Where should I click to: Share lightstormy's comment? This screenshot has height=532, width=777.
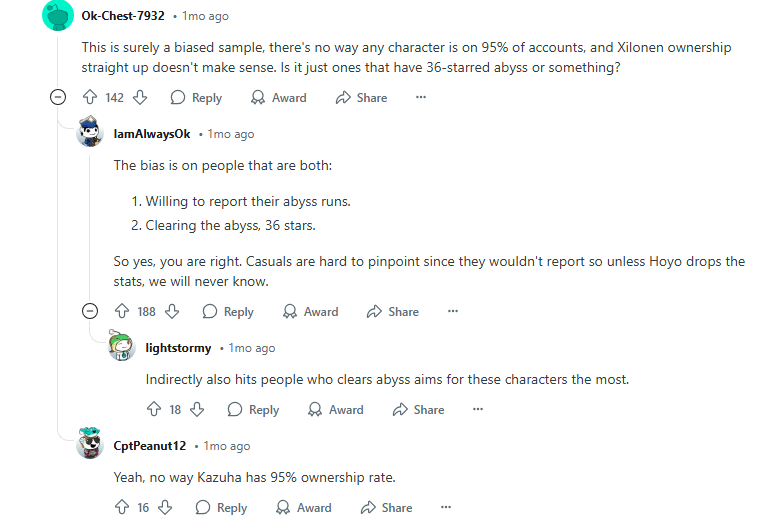coord(418,410)
